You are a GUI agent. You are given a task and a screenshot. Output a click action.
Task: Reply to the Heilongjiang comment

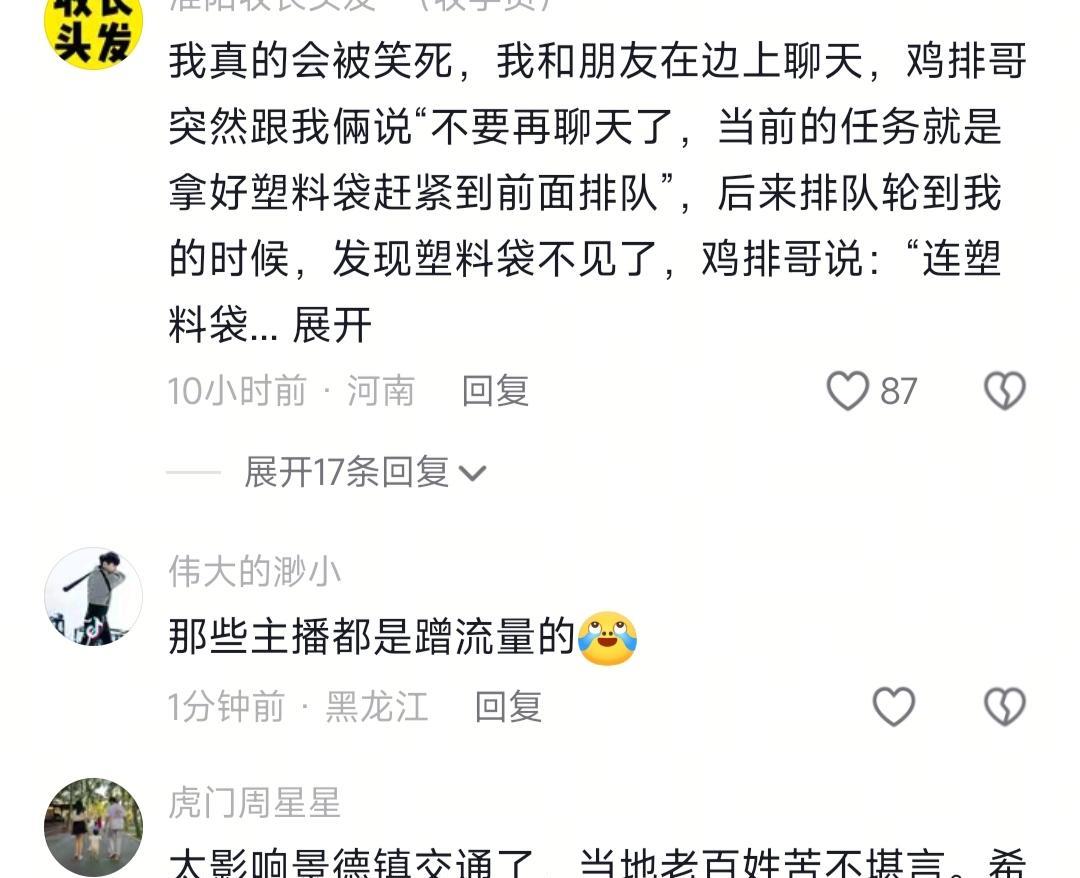508,707
